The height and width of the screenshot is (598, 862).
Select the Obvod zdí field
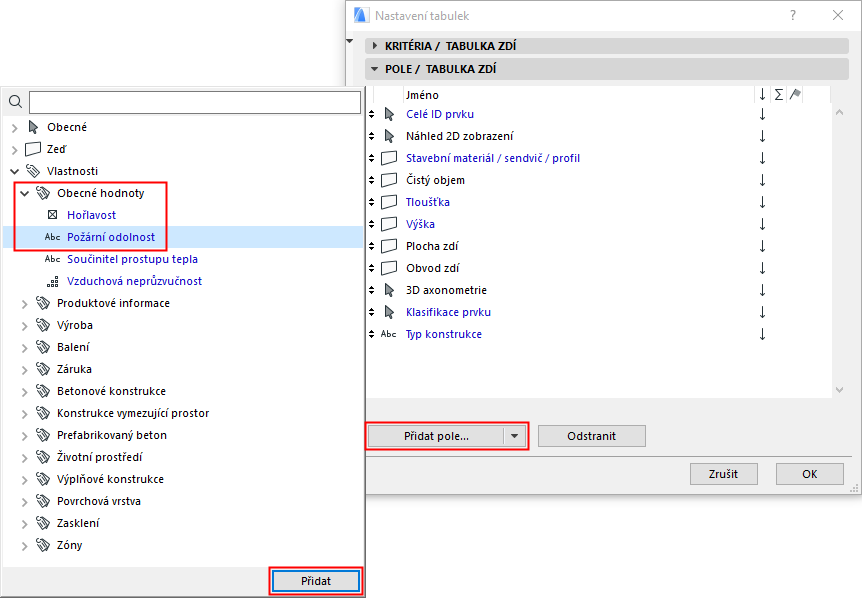coord(433,268)
